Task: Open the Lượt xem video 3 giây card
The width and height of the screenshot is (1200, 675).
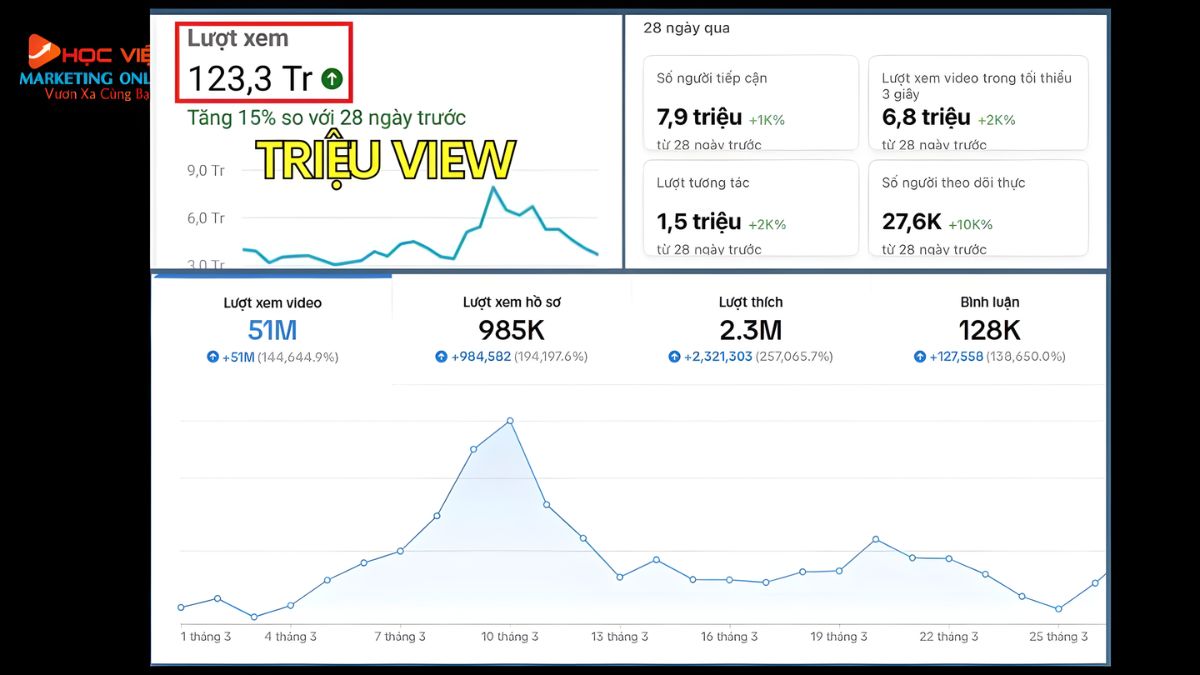Action: coord(977,103)
